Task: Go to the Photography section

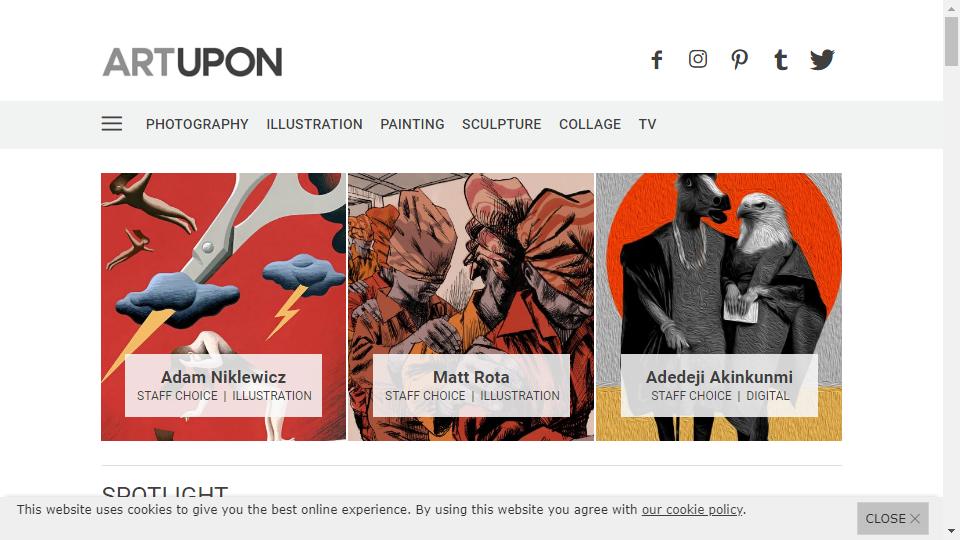Action: point(197,124)
